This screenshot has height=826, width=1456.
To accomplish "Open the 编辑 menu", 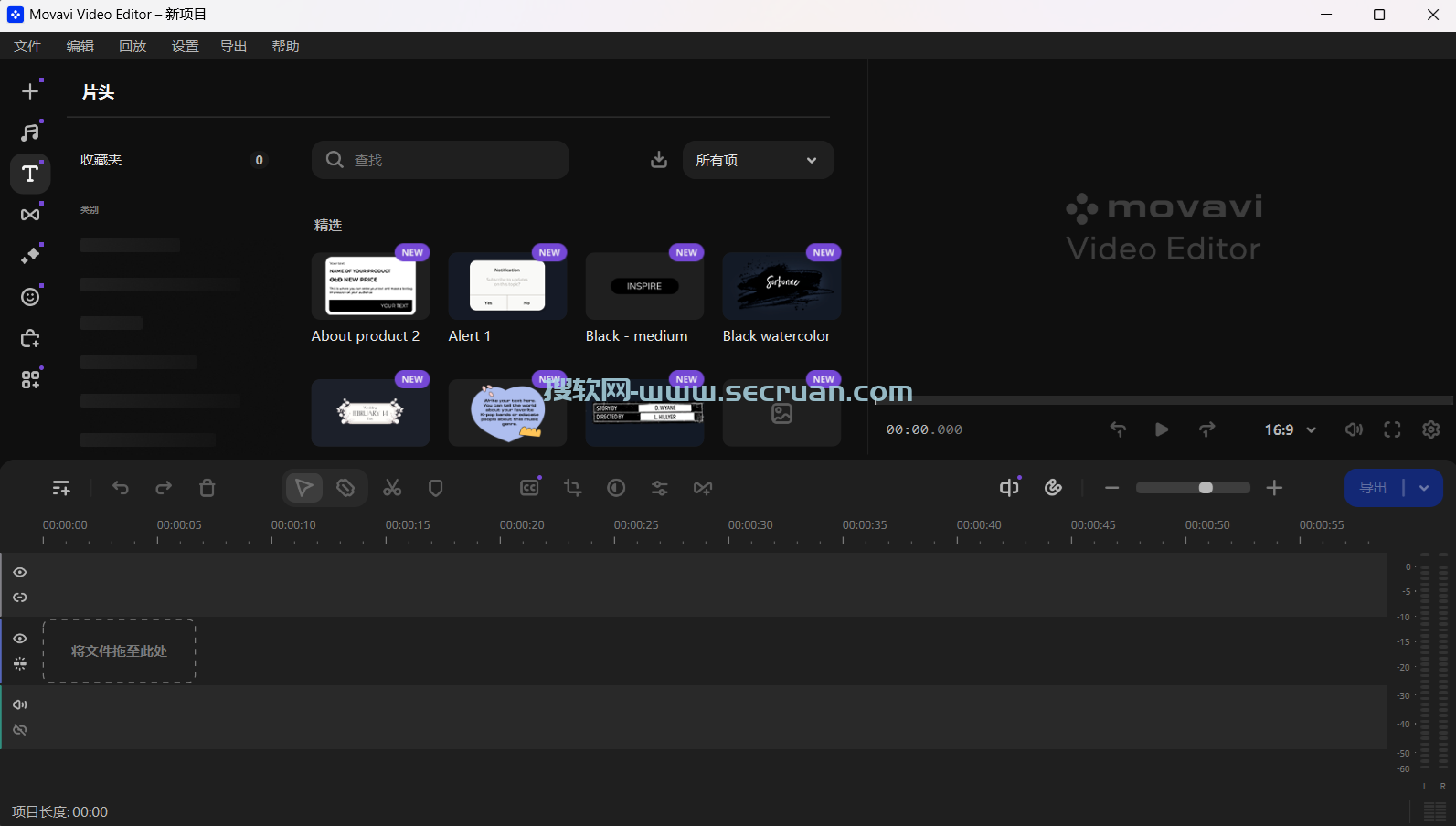I will coord(80,46).
